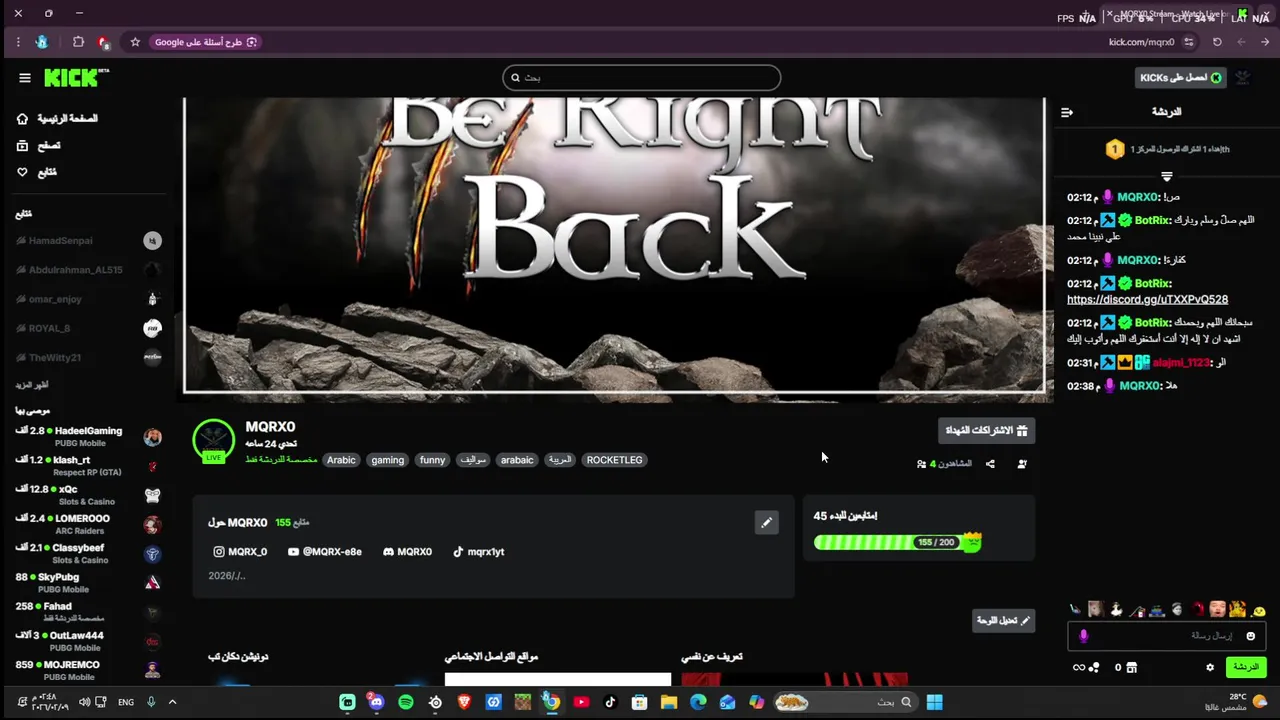This screenshot has height=720, width=1280.
Task: Click the green chat send button
Action: (x=1245, y=667)
